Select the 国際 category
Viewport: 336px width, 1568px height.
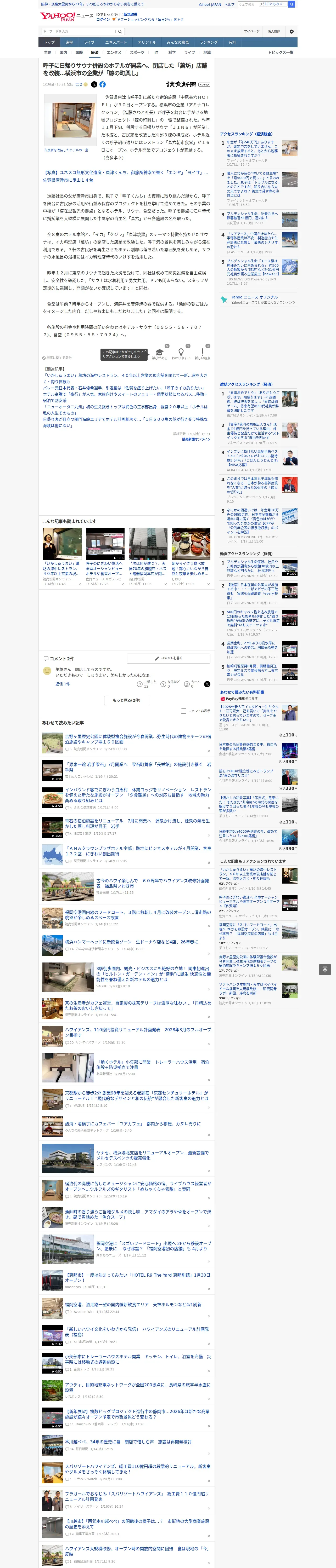[x=79, y=52]
